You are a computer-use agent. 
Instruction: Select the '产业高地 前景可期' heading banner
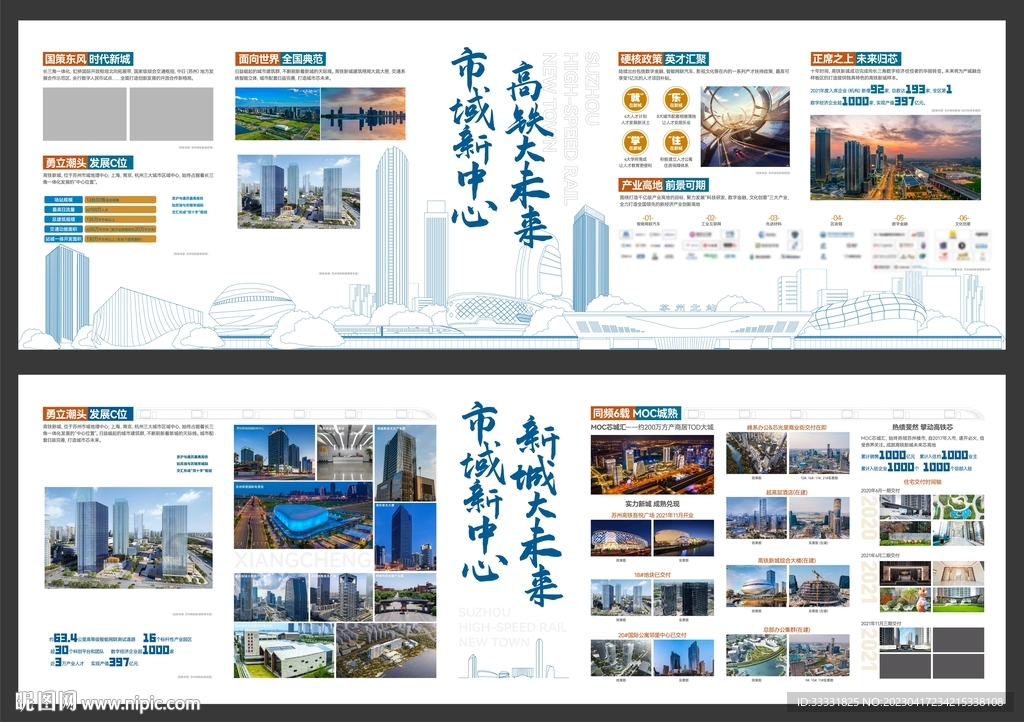coord(664,185)
